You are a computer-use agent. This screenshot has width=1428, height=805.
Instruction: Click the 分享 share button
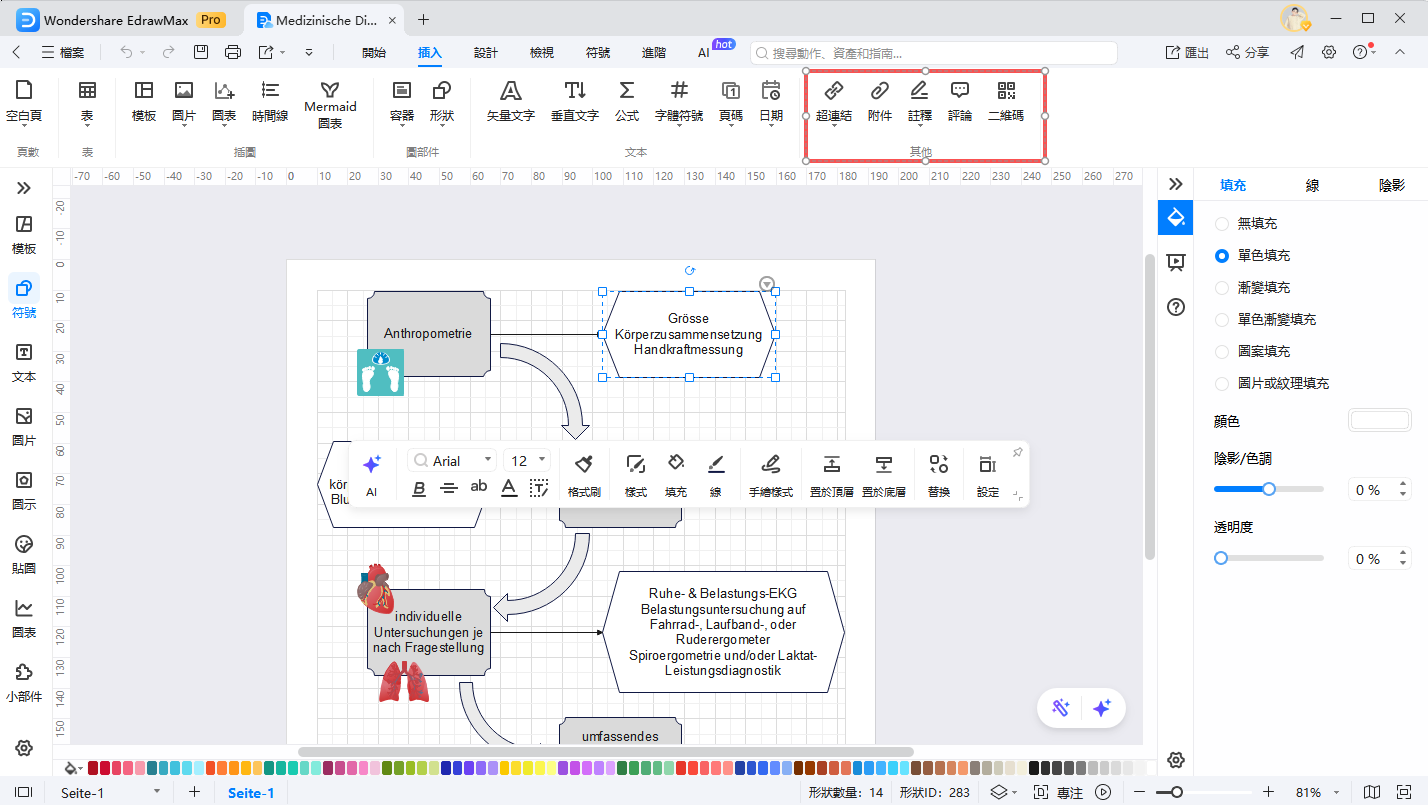[1247, 53]
